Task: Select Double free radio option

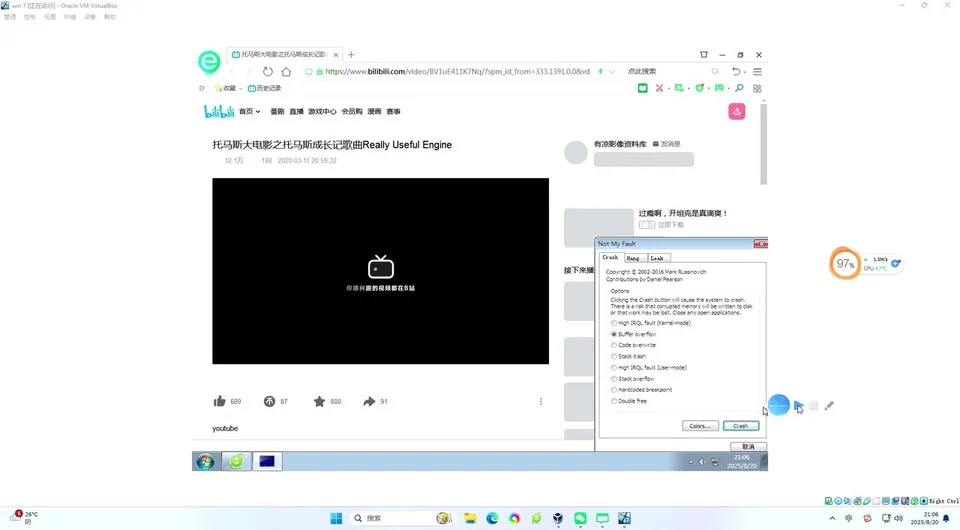Action: [x=614, y=401]
